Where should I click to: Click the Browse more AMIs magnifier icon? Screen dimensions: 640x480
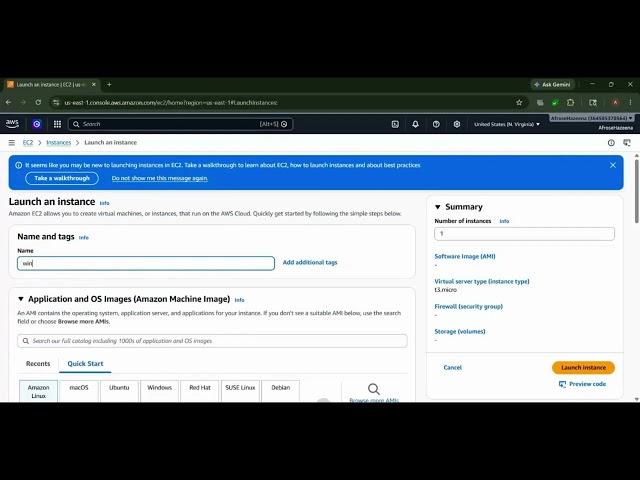click(373, 389)
